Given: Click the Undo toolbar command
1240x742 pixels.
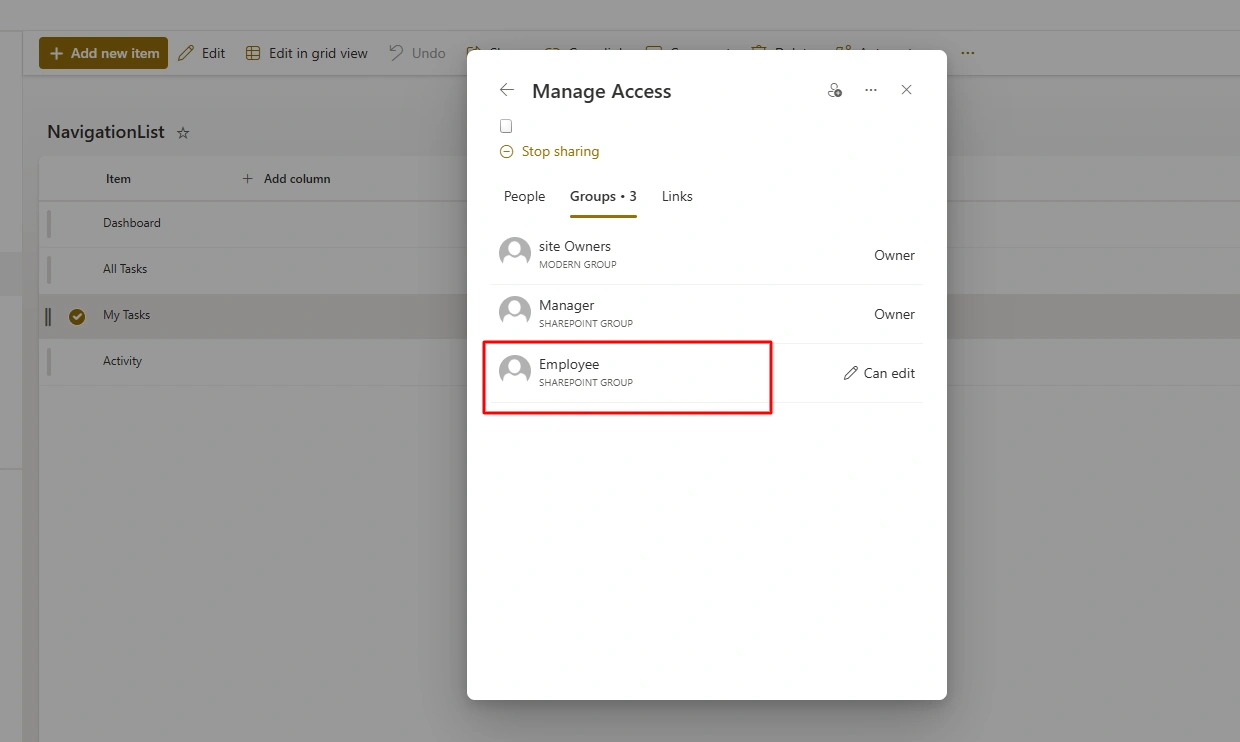Looking at the screenshot, I should point(417,53).
